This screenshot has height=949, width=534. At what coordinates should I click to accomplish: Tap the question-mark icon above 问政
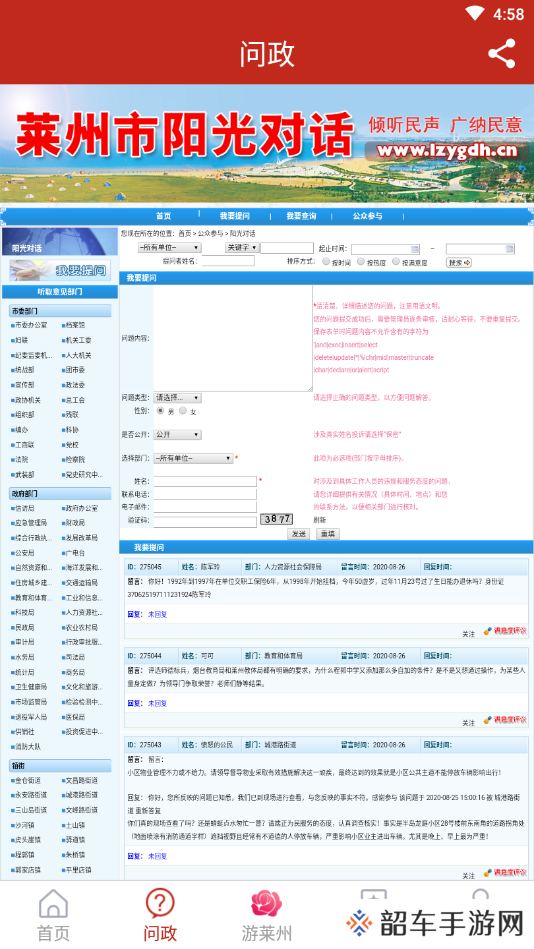pos(160,904)
